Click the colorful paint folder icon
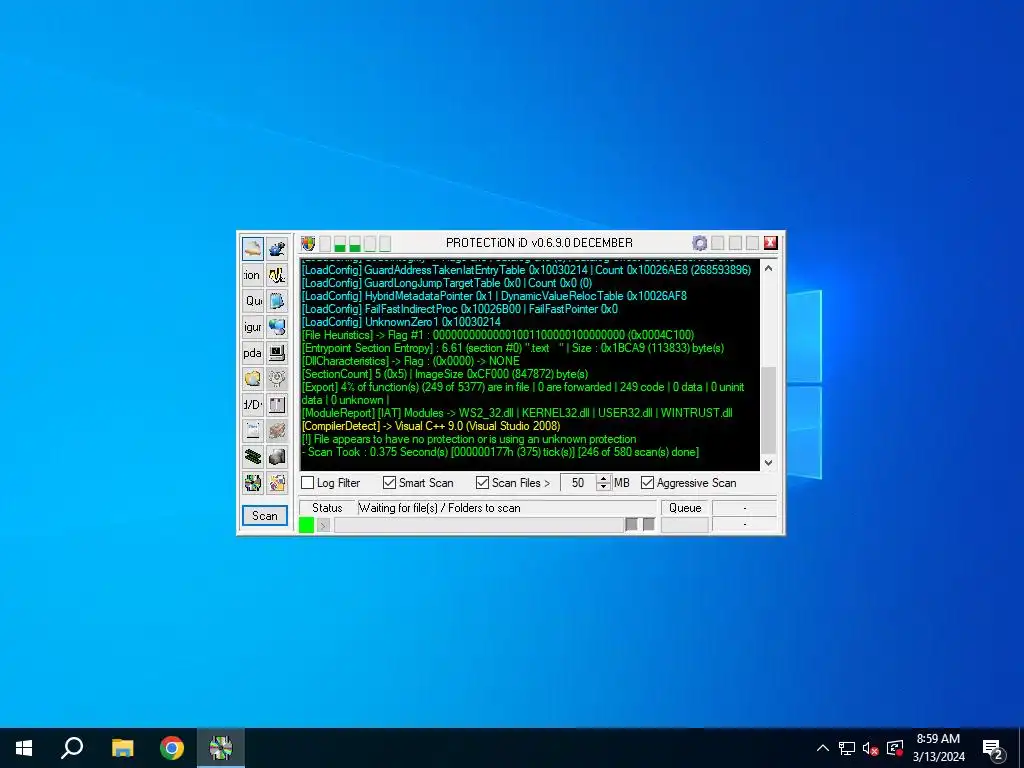 [x=277, y=483]
